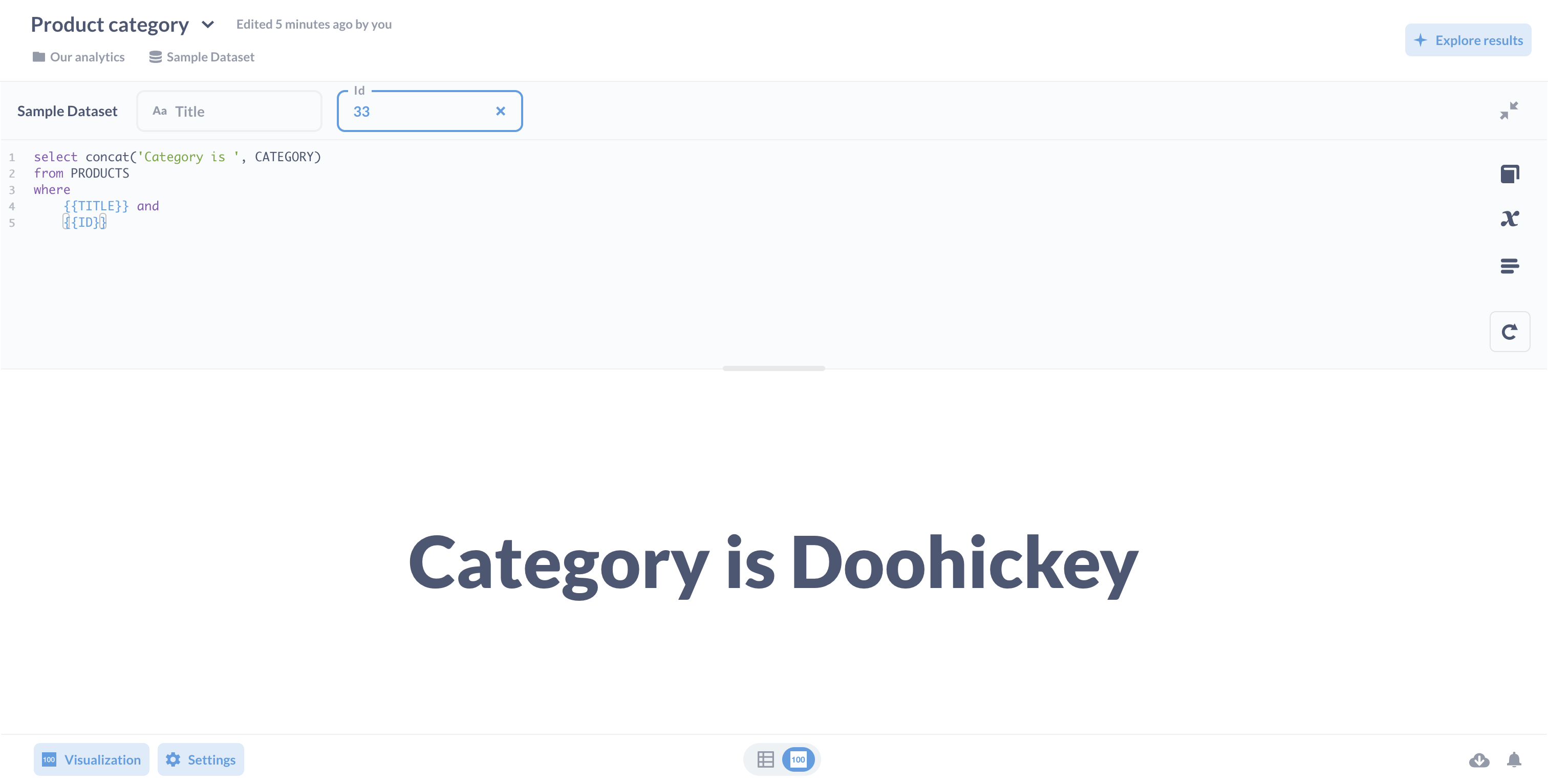Viewport: 1548px width, 784px height.
Task: Select the variable/parameter icon
Action: point(1510,218)
